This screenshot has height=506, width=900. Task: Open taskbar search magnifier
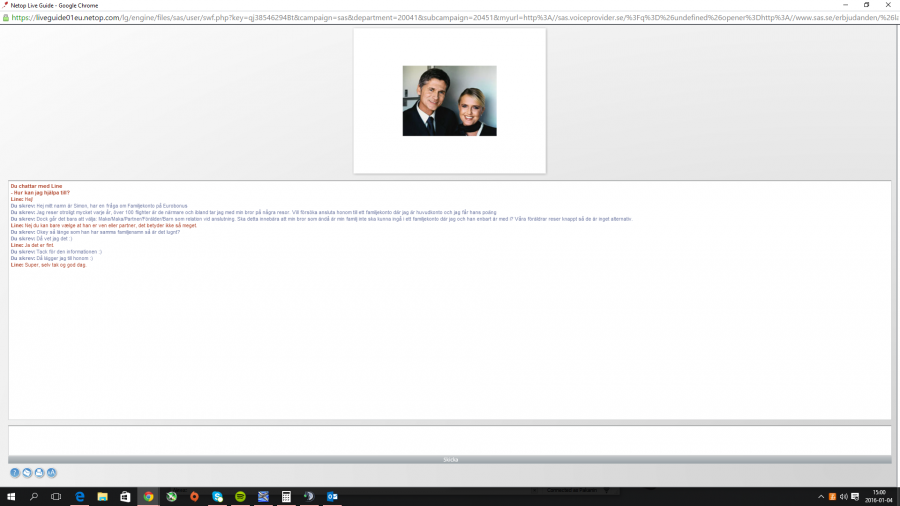click(x=34, y=496)
